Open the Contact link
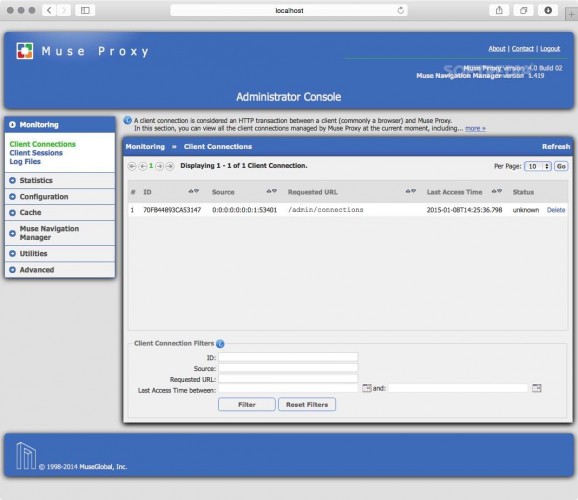The height and width of the screenshot is (500, 578). (x=523, y=49)
